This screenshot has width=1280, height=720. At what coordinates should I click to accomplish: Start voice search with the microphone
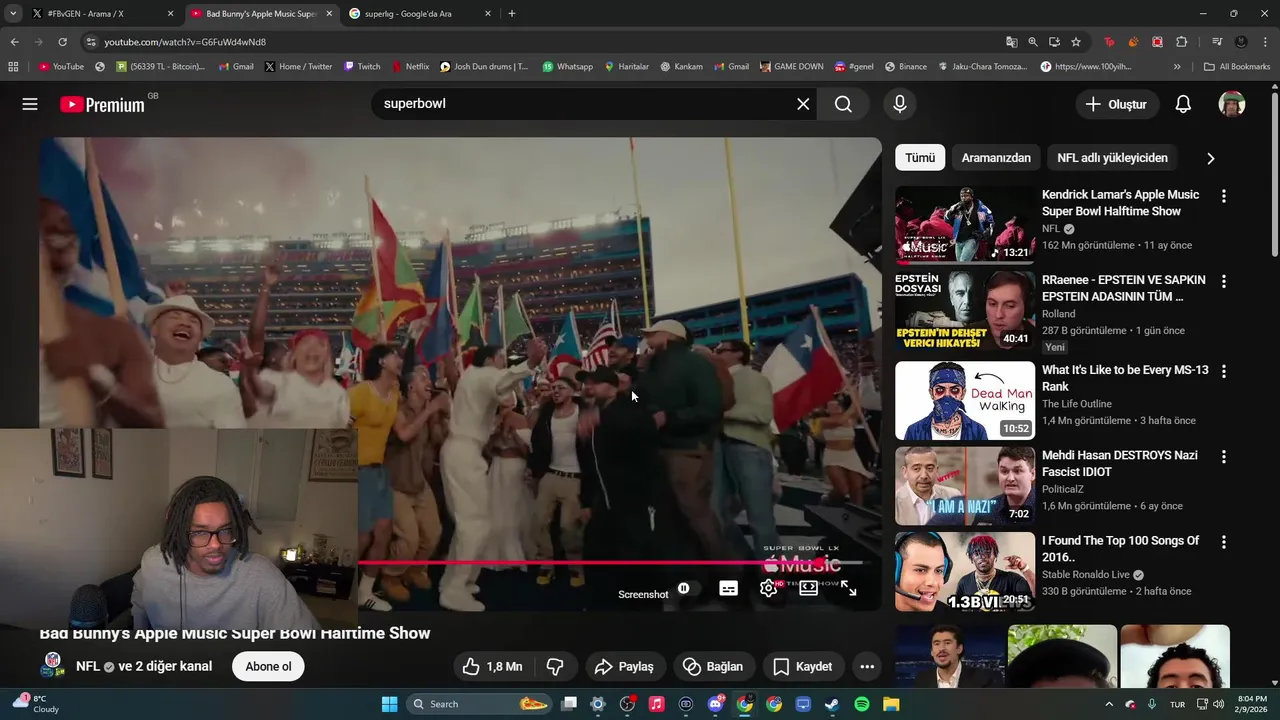tap(900, 104)
